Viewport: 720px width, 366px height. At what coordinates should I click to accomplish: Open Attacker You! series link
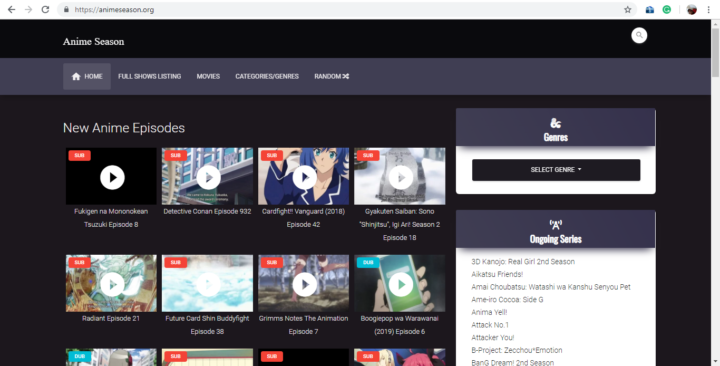click(493, 338)
